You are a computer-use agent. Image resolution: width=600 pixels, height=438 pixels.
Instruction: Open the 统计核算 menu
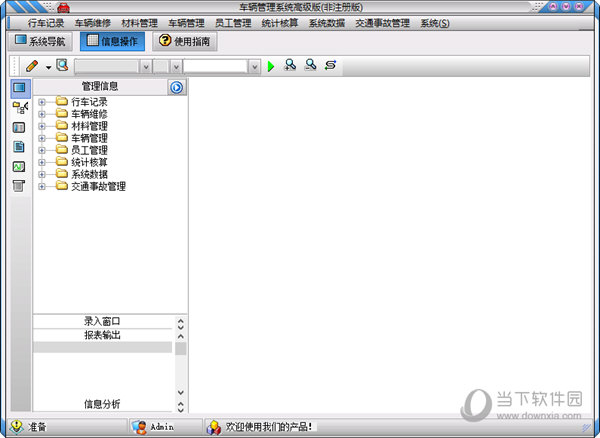[x=280, y=23]
